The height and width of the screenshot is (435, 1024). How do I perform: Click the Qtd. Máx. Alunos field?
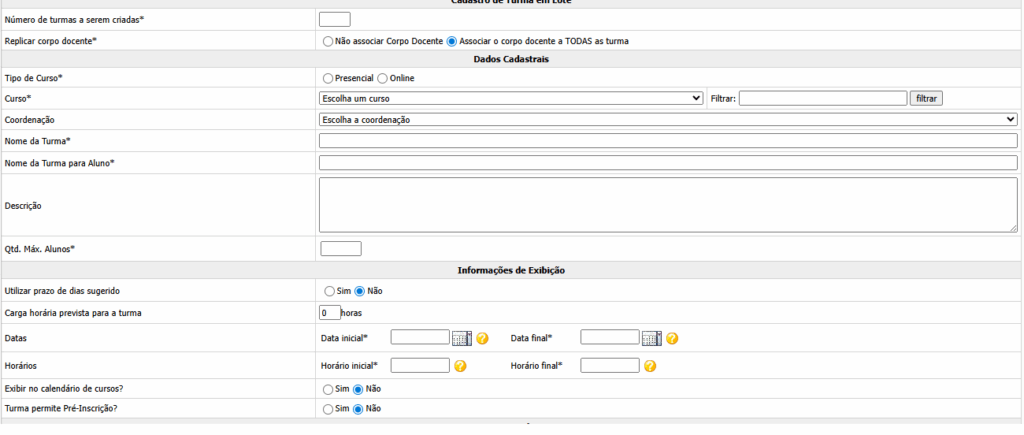coord(341,249)
